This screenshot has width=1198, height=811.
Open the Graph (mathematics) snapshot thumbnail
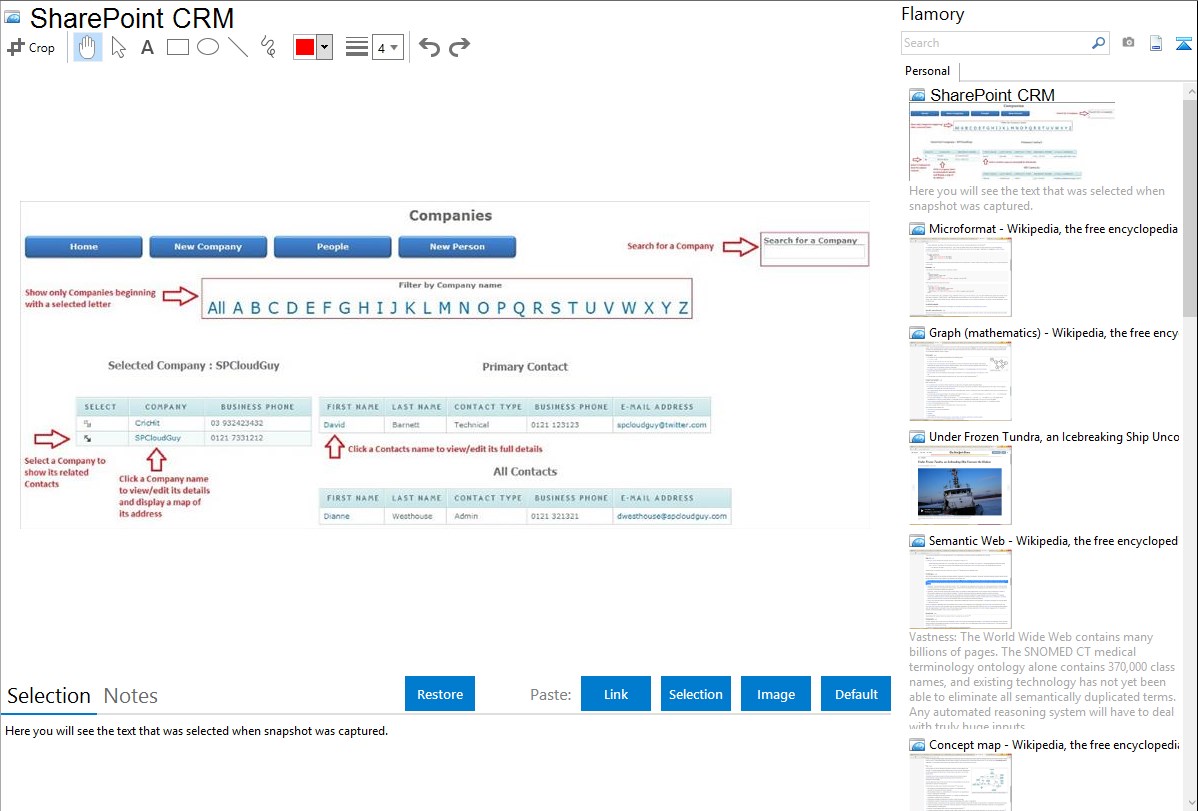click(960, 381)
